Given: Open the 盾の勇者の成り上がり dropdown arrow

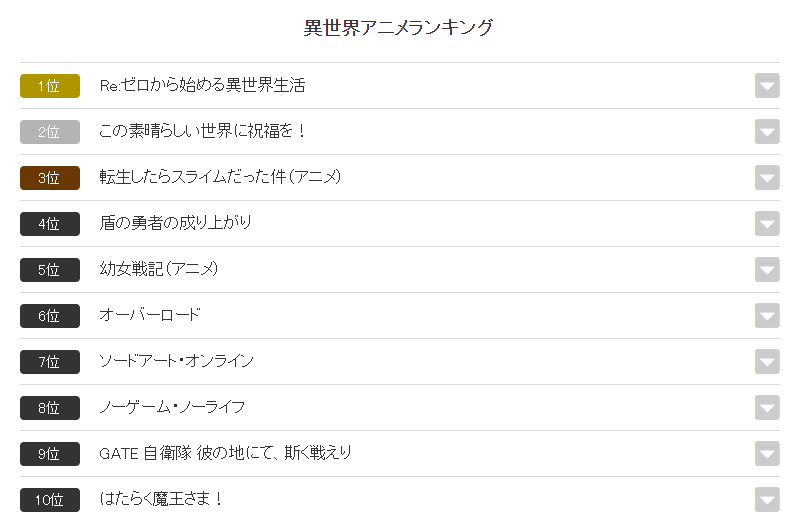Looking at the screenshot, I should point(767,224).
